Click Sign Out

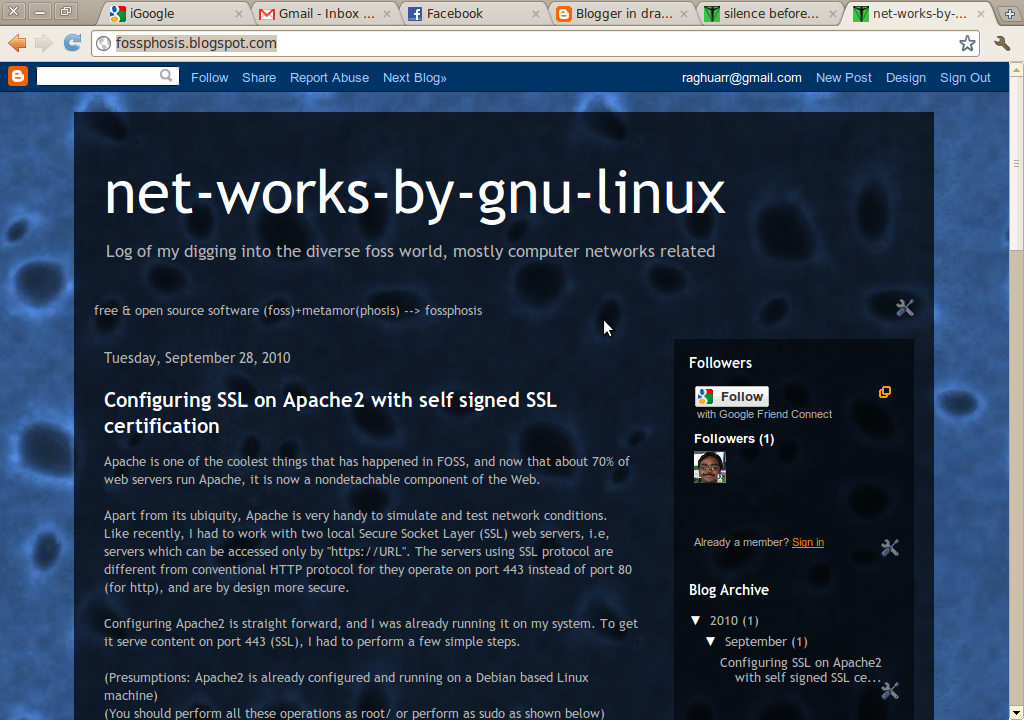[965, 78]
